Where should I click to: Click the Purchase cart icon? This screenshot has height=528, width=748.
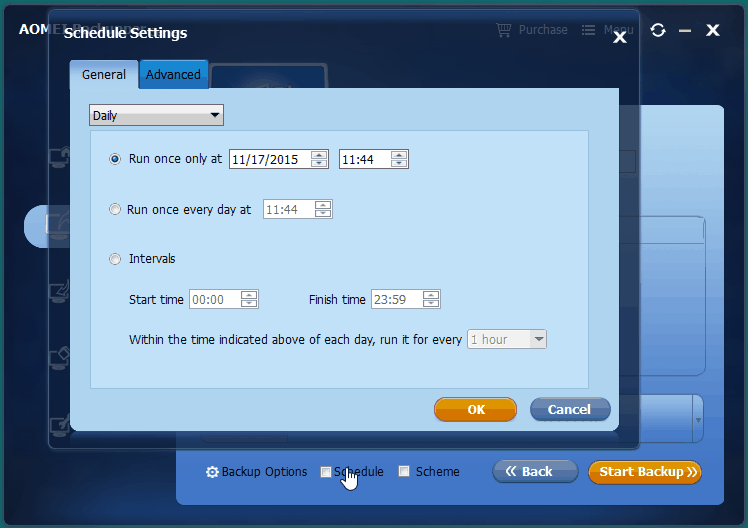504,30
